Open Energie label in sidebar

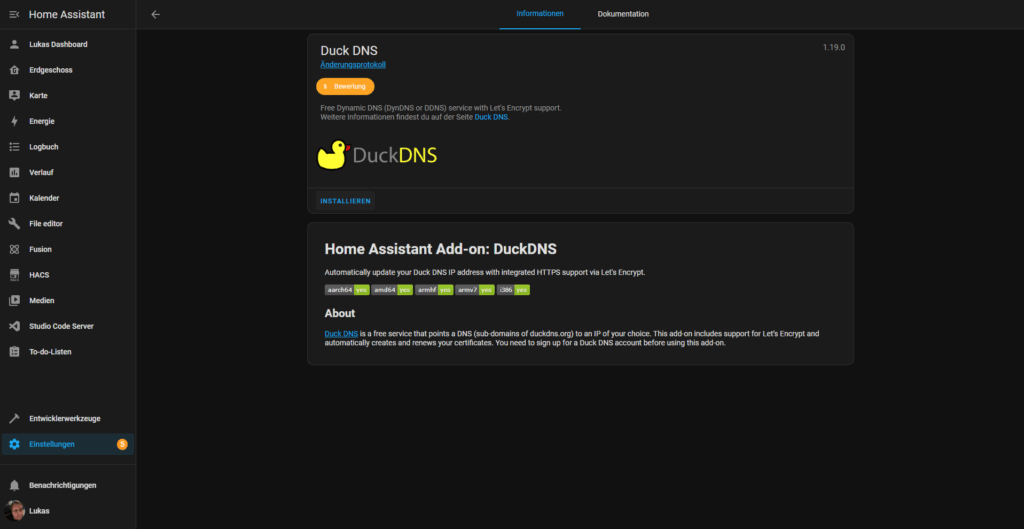coord(42,121)
